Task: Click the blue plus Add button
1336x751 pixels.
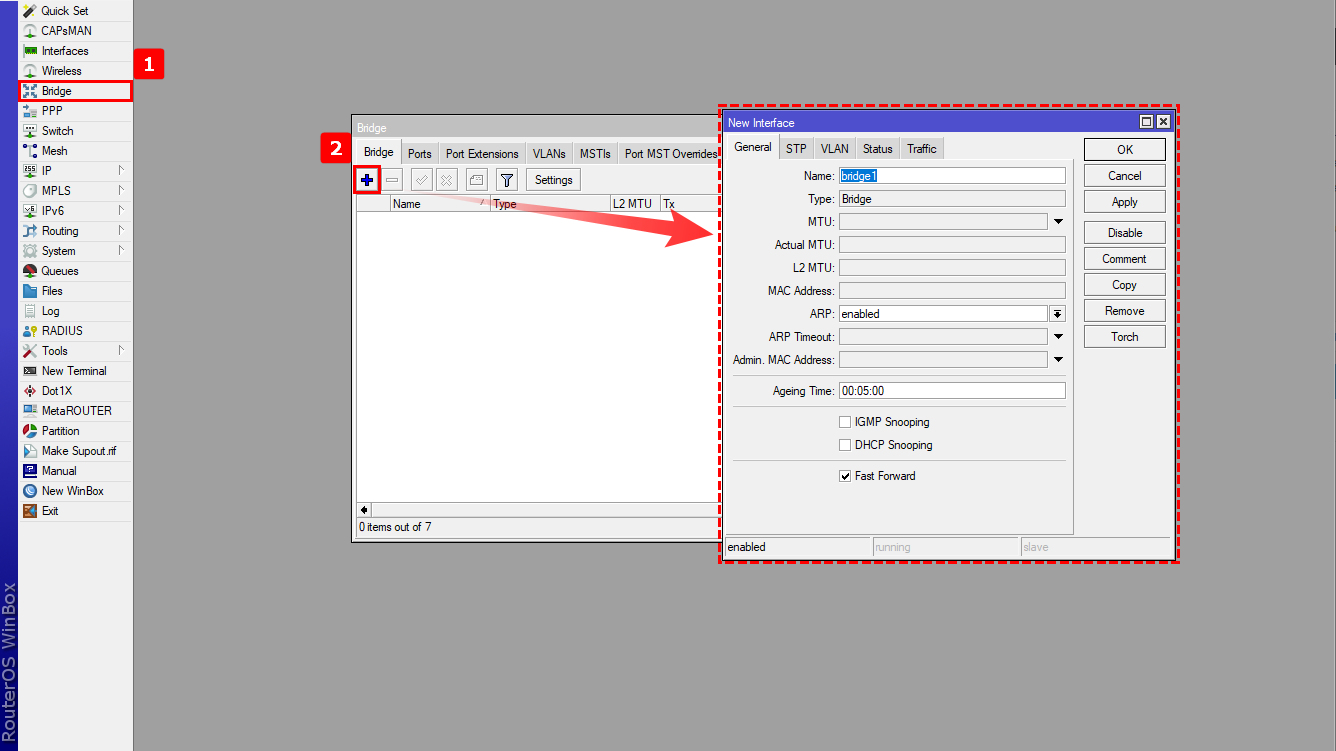Action: coord(367,180)
